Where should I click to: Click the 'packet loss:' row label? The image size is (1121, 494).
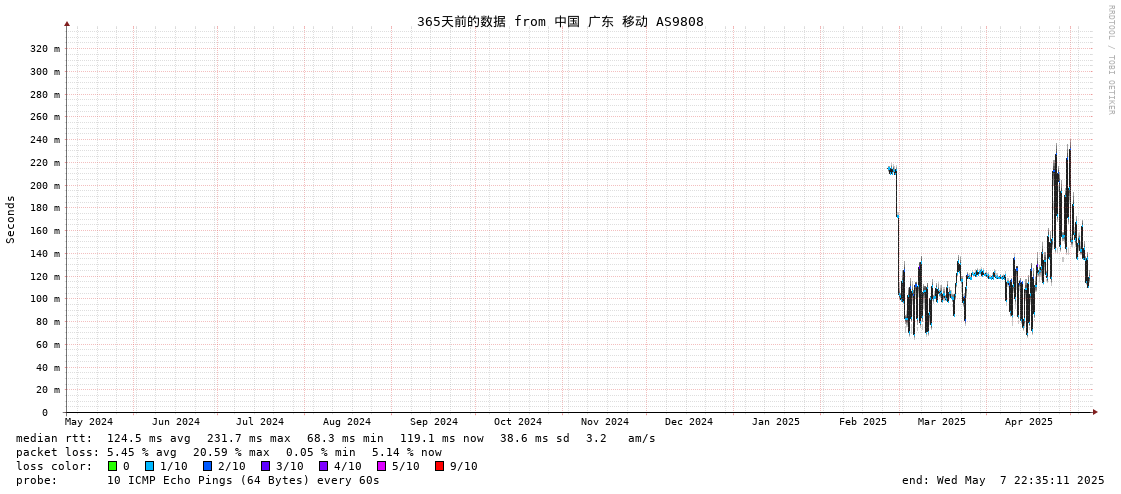57,452
